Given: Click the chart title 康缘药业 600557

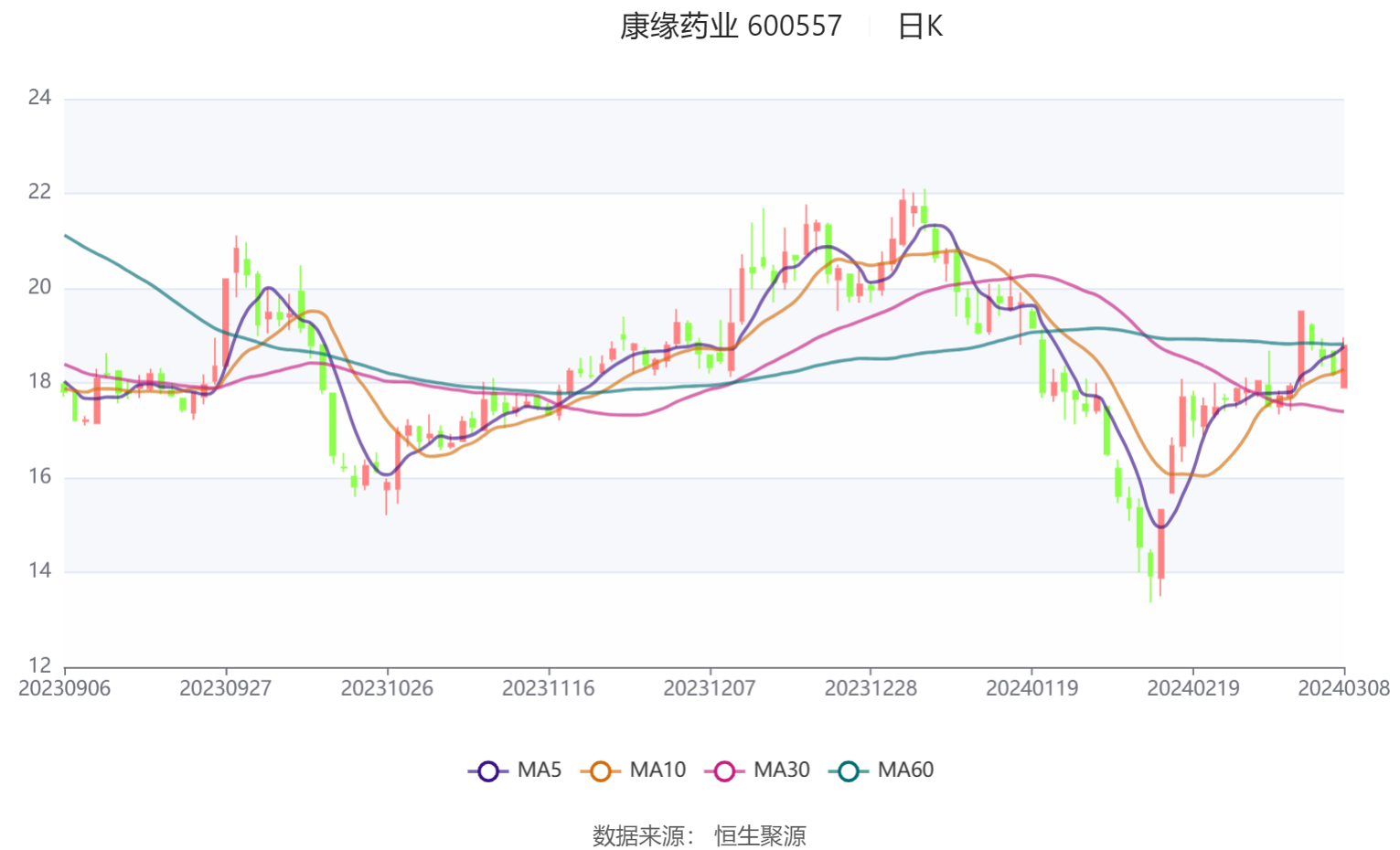Looking at the screenshot, I should [731, 26].
